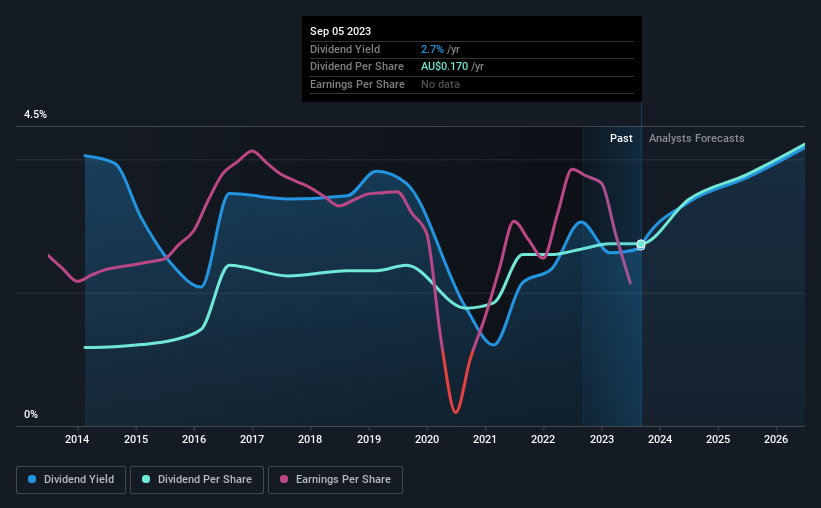Viewport: 821px width, 508px height.
Task: Click the 2025 x-axis label
Action: pos(718,439)
